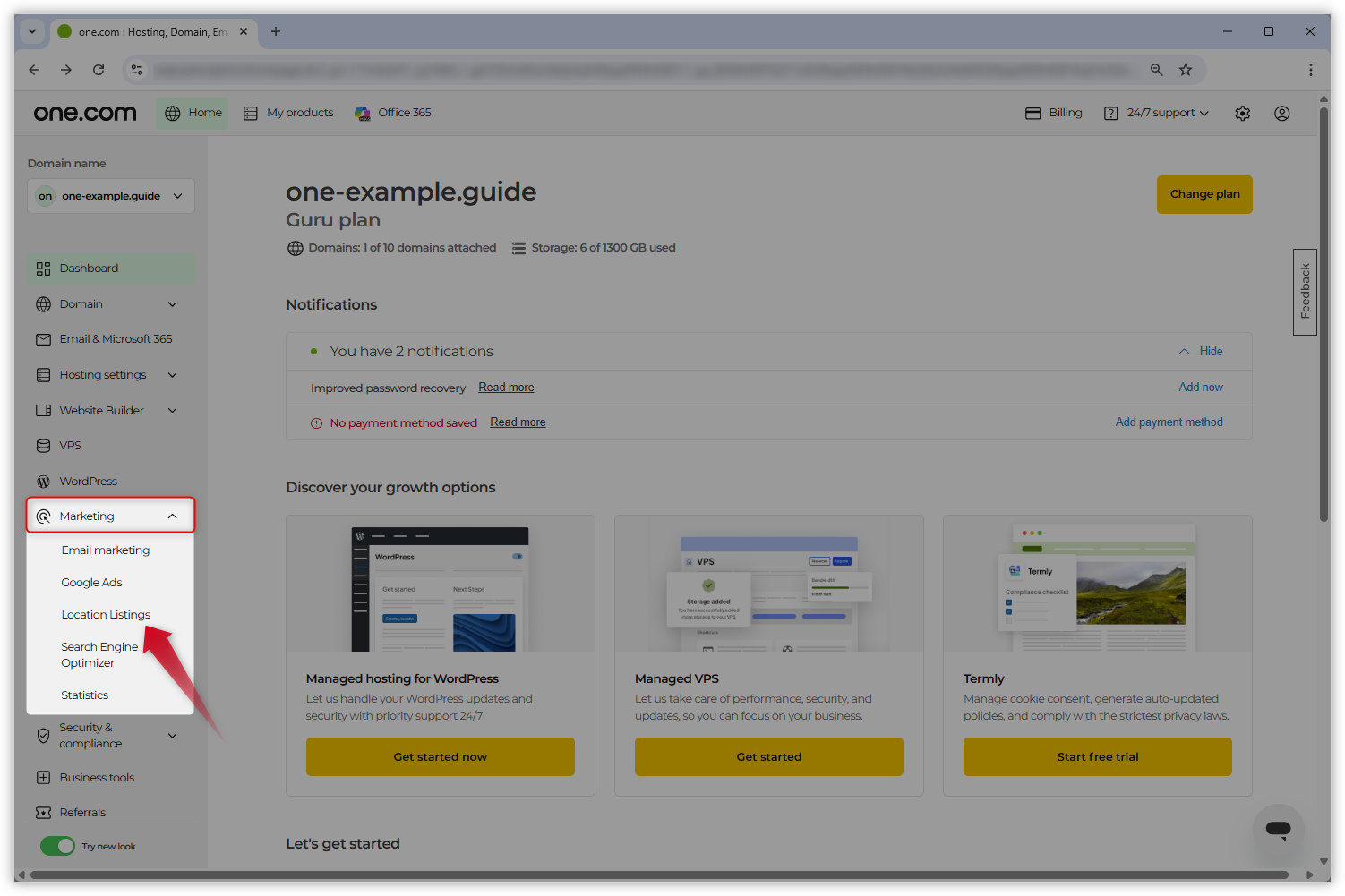Open a new browser tab
Viewport: 1345px width, 896px height.
click(x=276, y=31)
